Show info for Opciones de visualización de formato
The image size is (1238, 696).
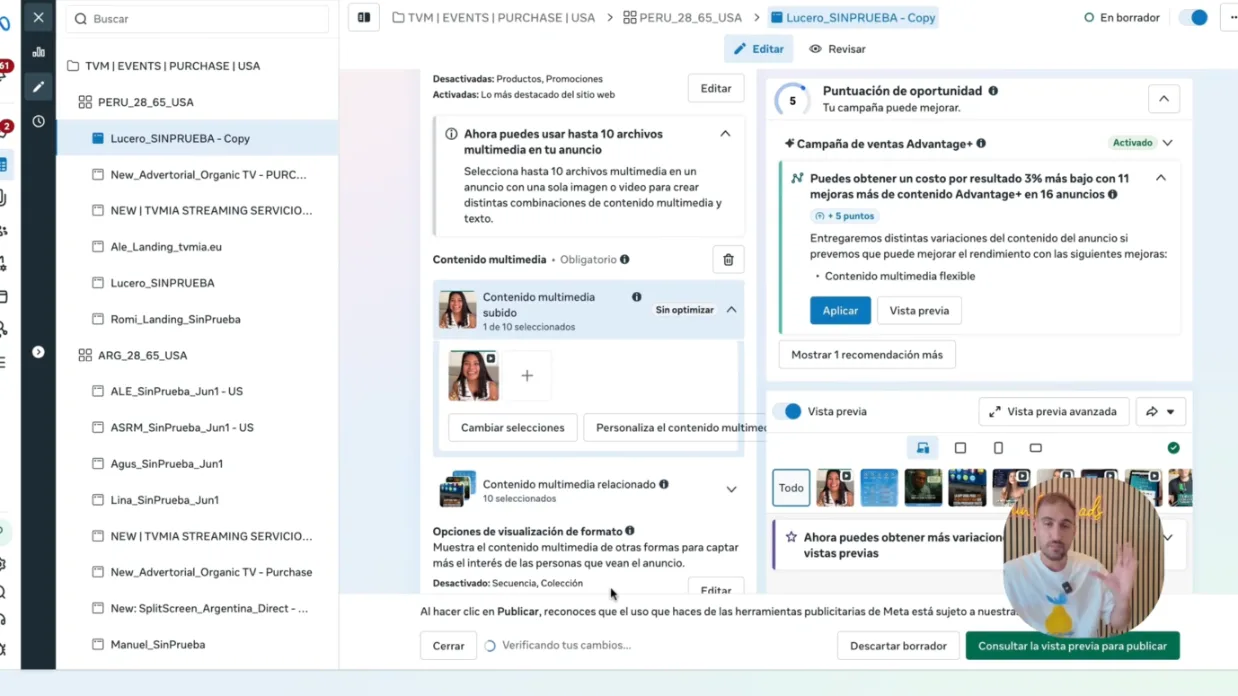coord(630,531)
